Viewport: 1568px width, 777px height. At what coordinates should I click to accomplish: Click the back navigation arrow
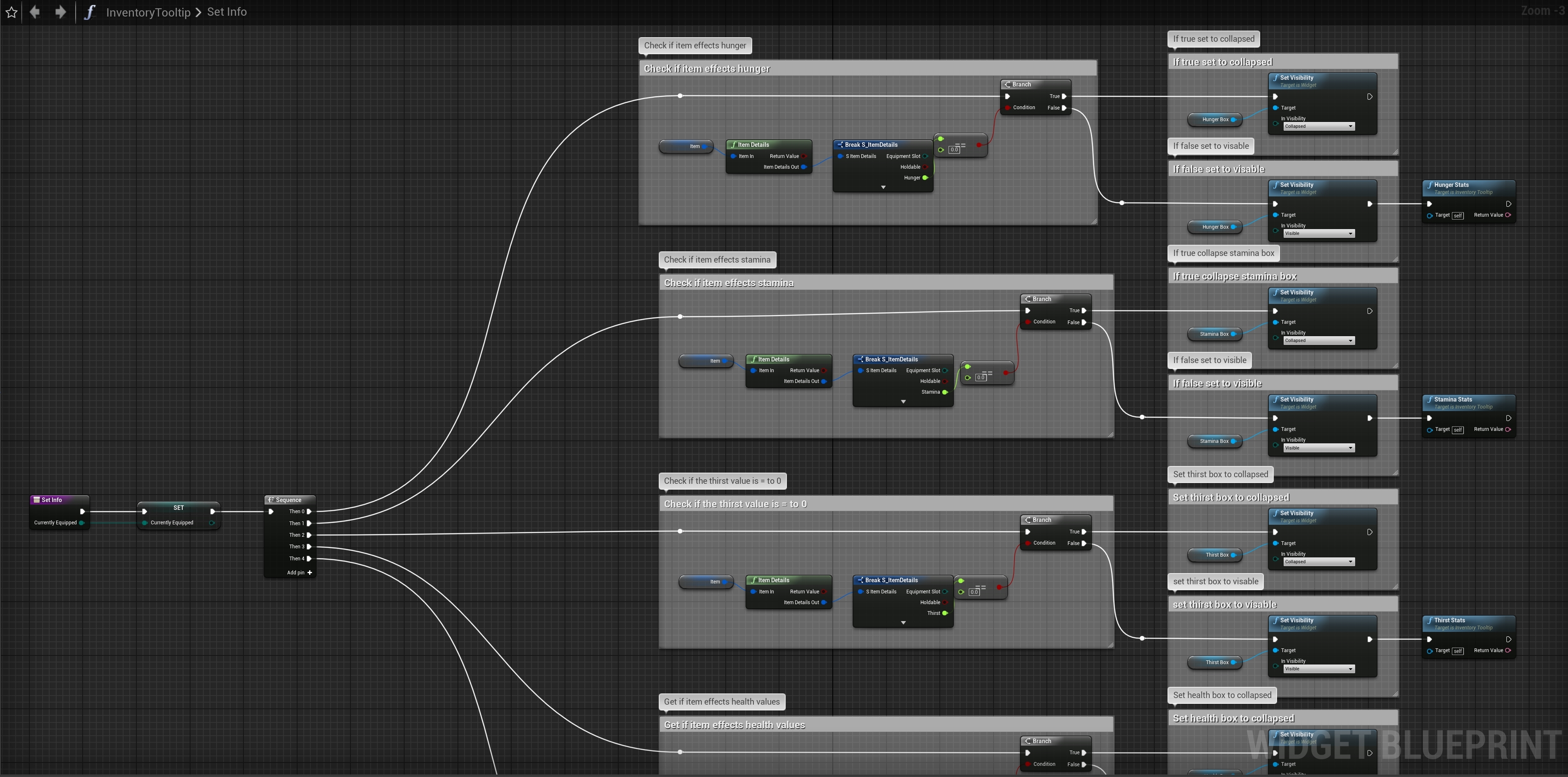tap(35, 12)
